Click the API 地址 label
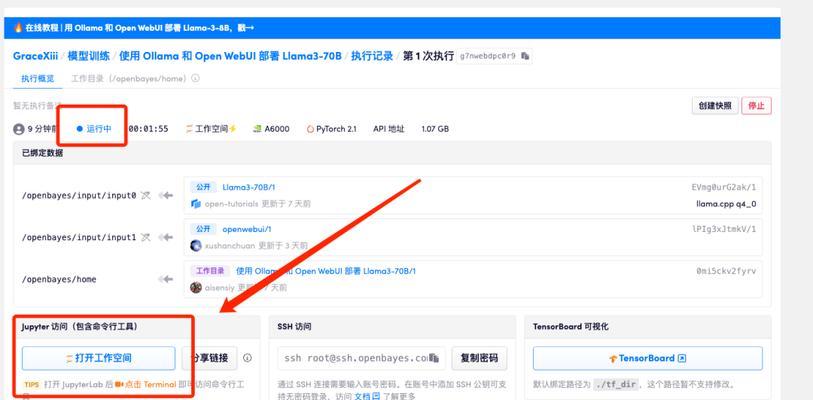The width and height of the screenshot is (813, 400). [x=388, y=129]
